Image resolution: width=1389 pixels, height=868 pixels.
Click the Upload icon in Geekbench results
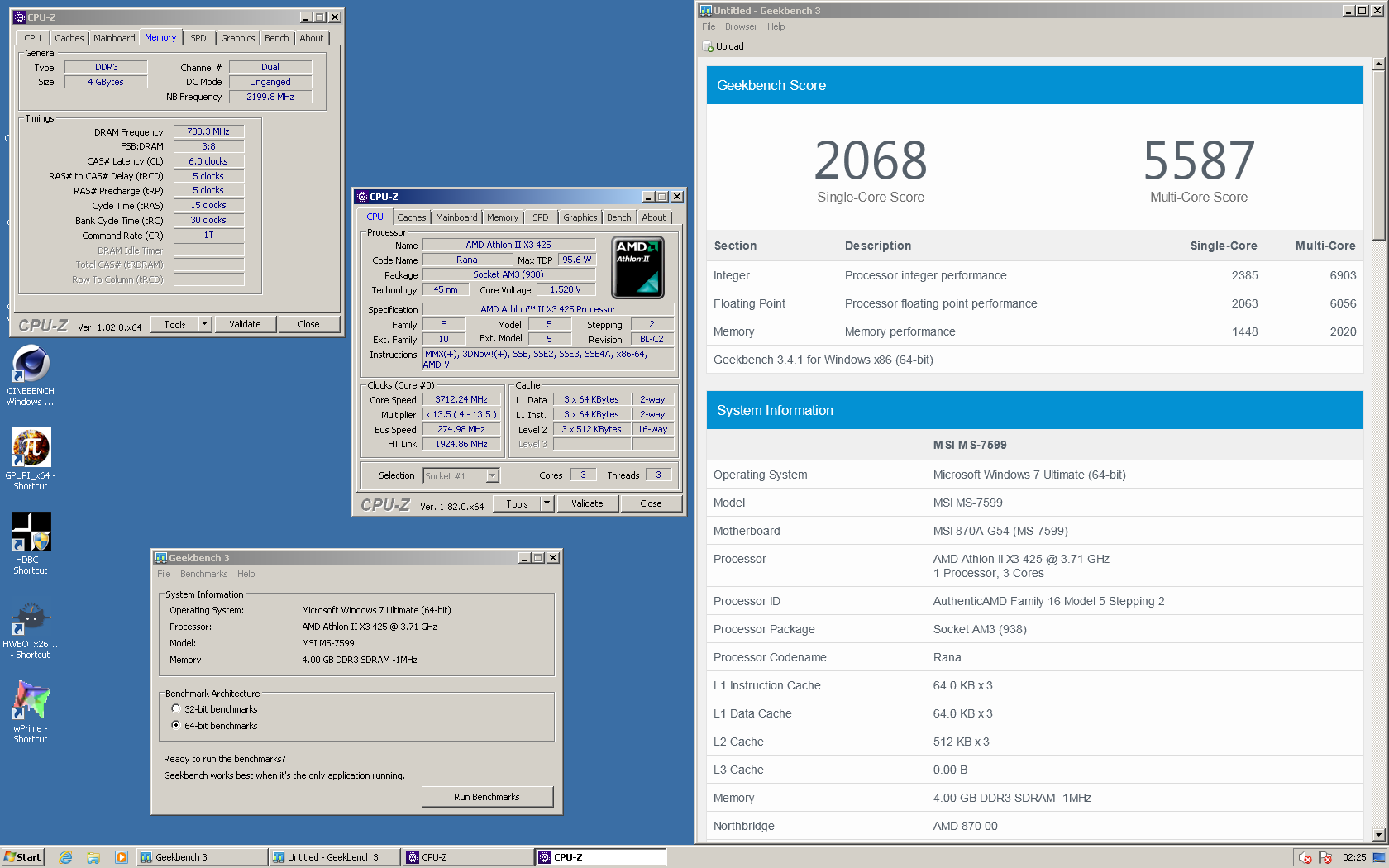[708, 46]
